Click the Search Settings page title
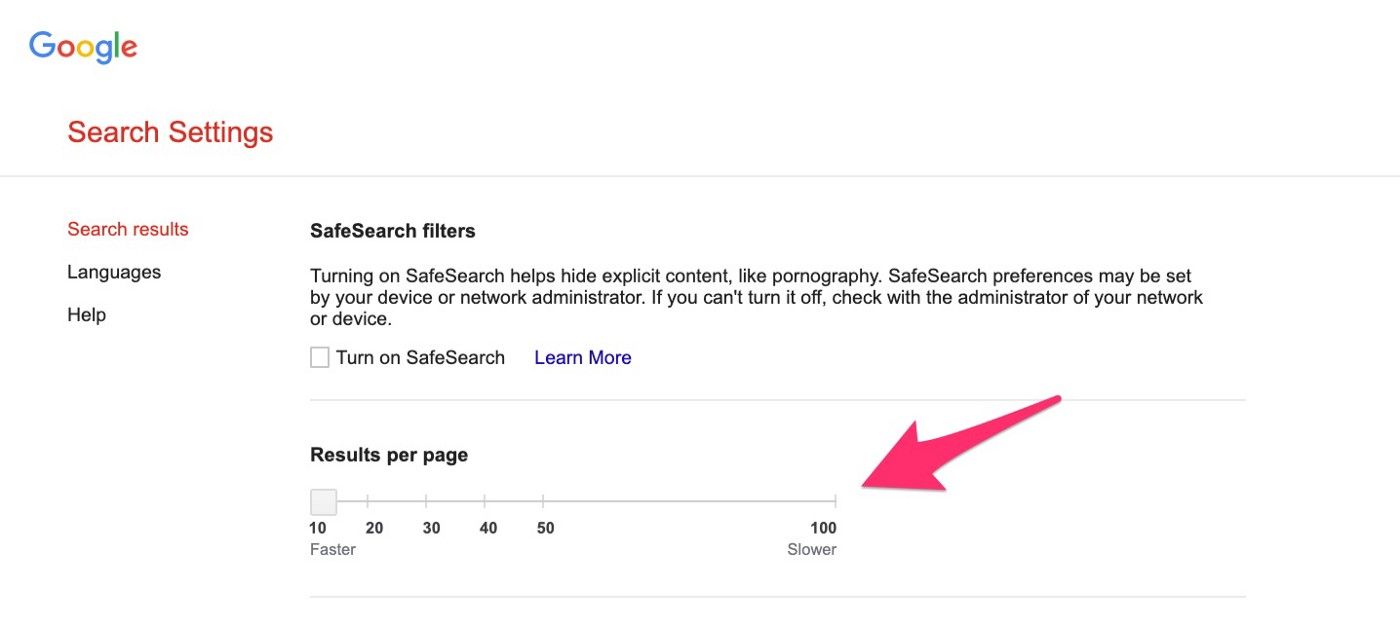The image size is (1400, 623). 170,133
